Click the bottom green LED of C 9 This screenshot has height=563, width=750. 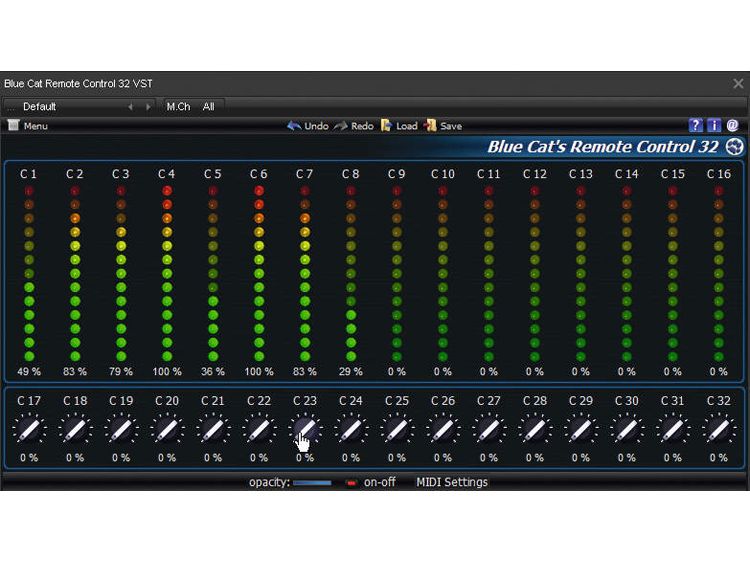pos(397,356)
